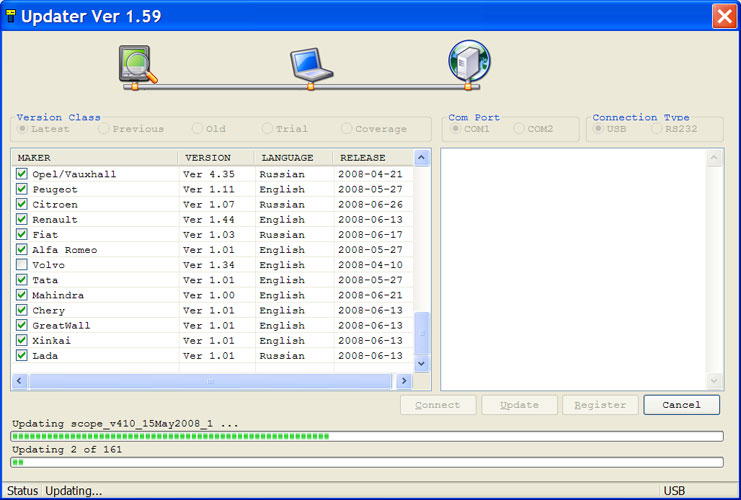Uncheck the Citroen checkbox
The height and width of the screenshot is (500, 741).
(x=22, y=204)
